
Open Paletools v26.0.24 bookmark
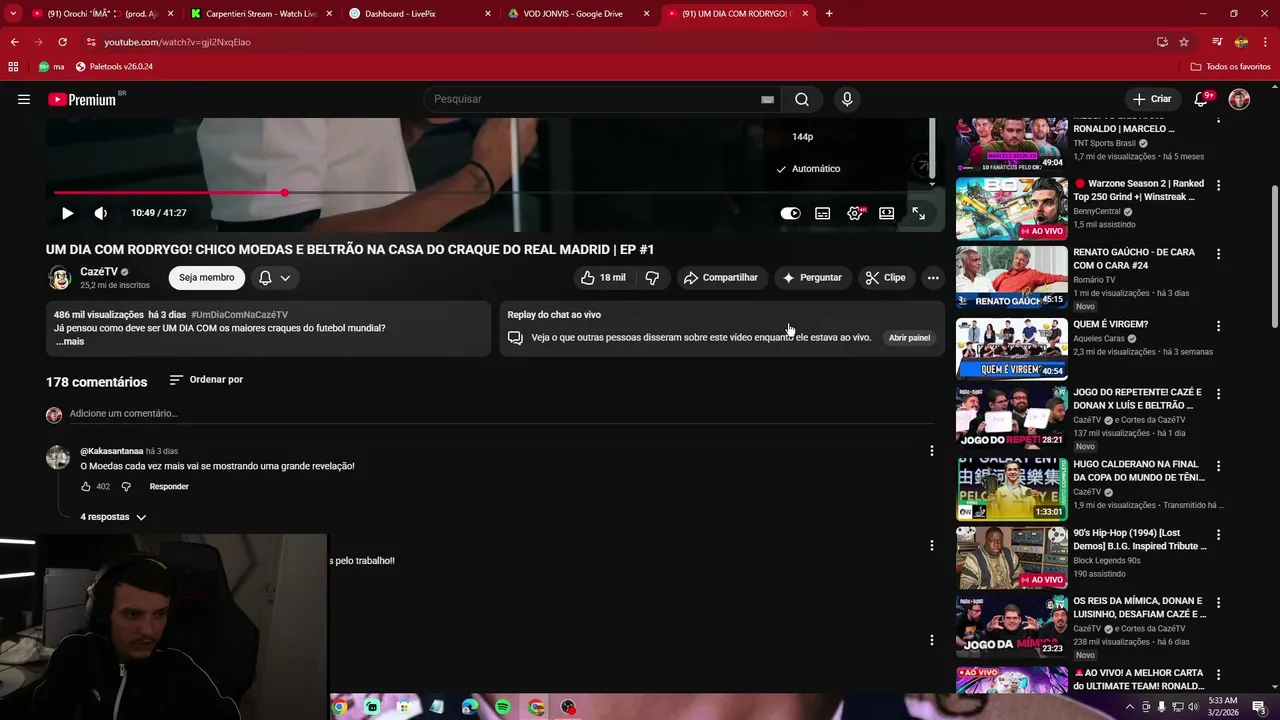click(114, 67)
